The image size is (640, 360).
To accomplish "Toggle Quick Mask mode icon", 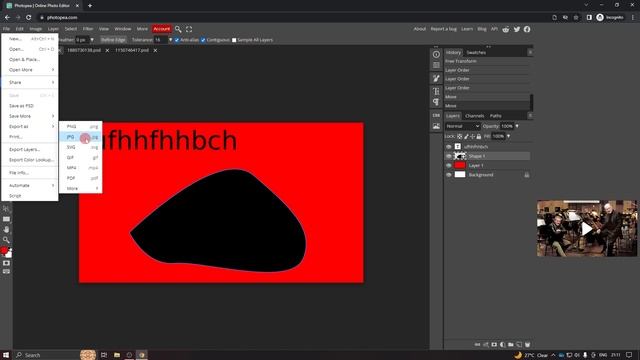I will point(6,263).
